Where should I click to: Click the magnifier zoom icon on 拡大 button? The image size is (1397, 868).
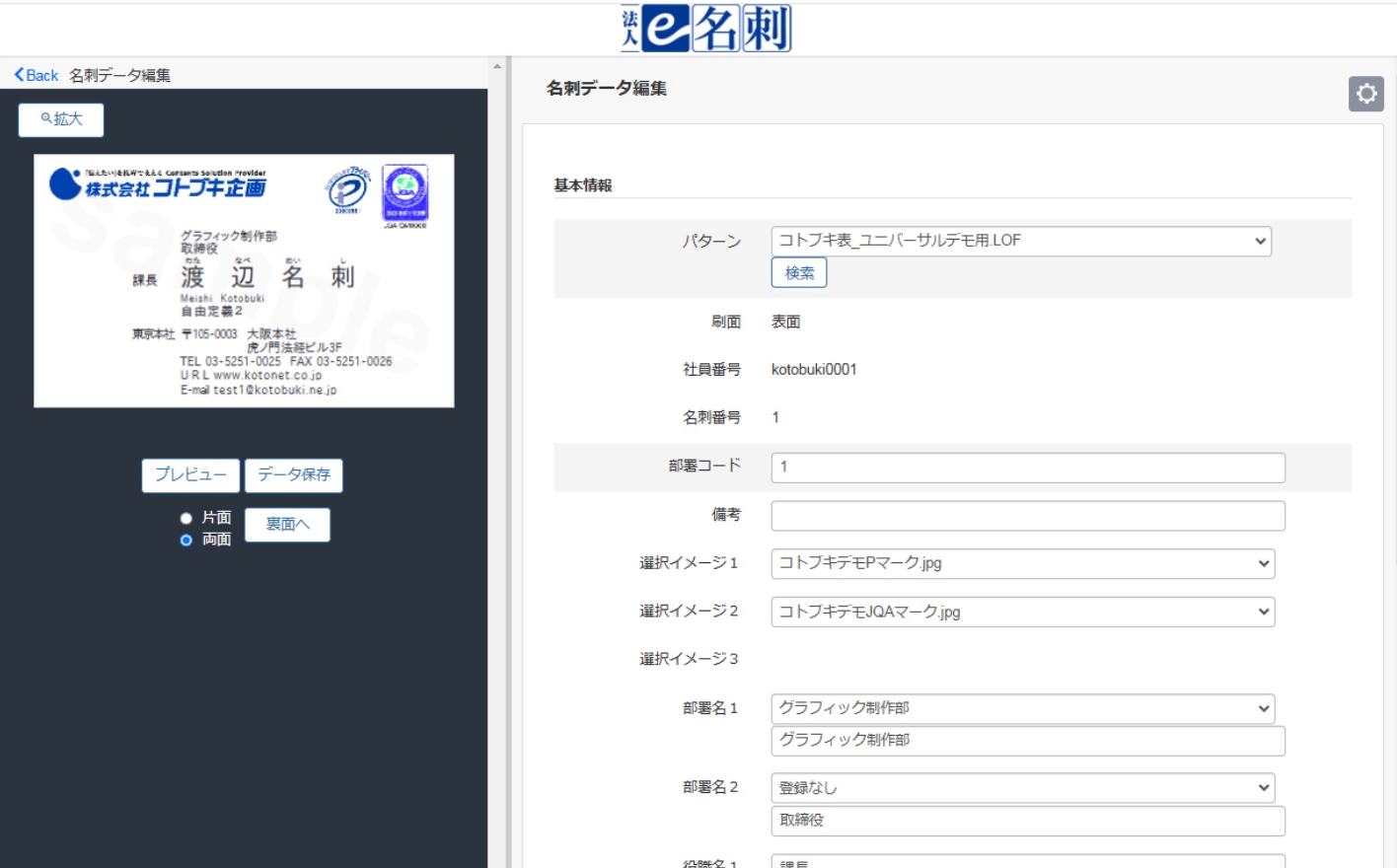tap(43, 118)
